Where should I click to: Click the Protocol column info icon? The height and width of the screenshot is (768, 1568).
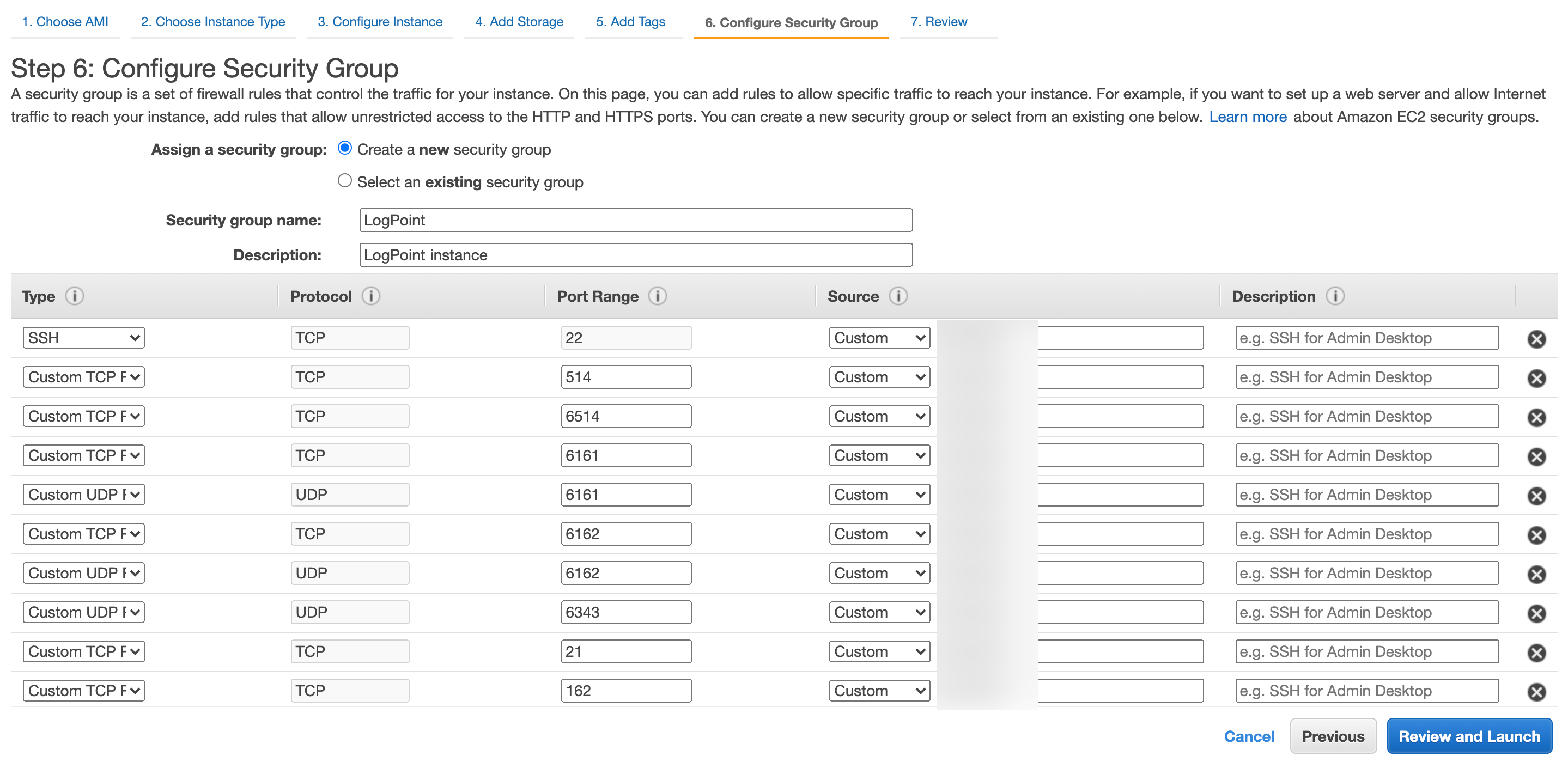pyautogui.click(x=370, y=296)
